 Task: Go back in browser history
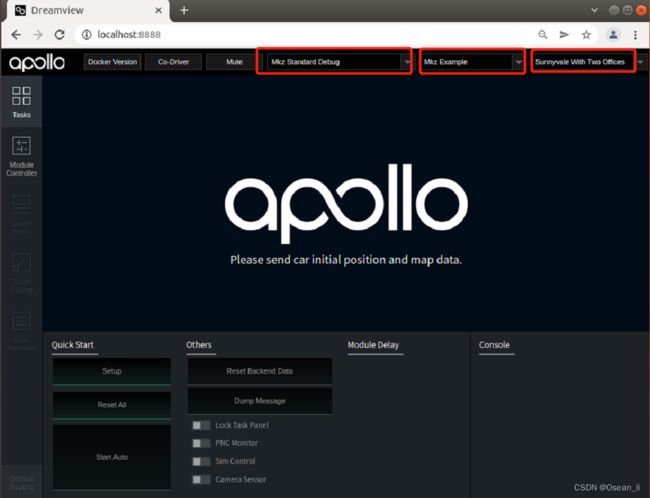(16, 35)
